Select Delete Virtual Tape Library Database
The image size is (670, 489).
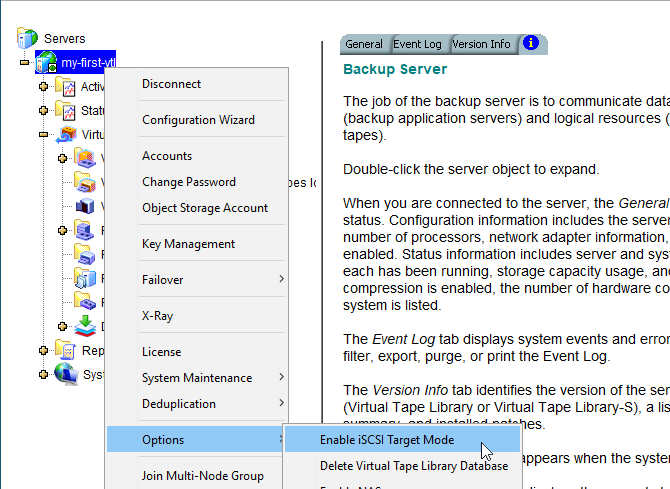tap(402, 465)
